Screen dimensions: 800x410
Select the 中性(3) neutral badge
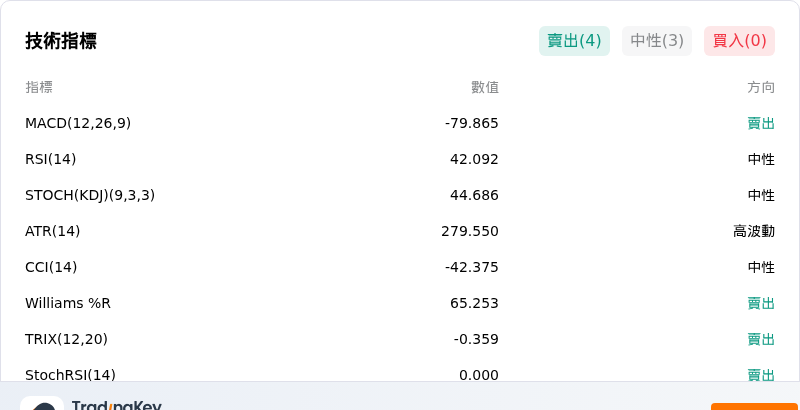[x=657, y=41]
